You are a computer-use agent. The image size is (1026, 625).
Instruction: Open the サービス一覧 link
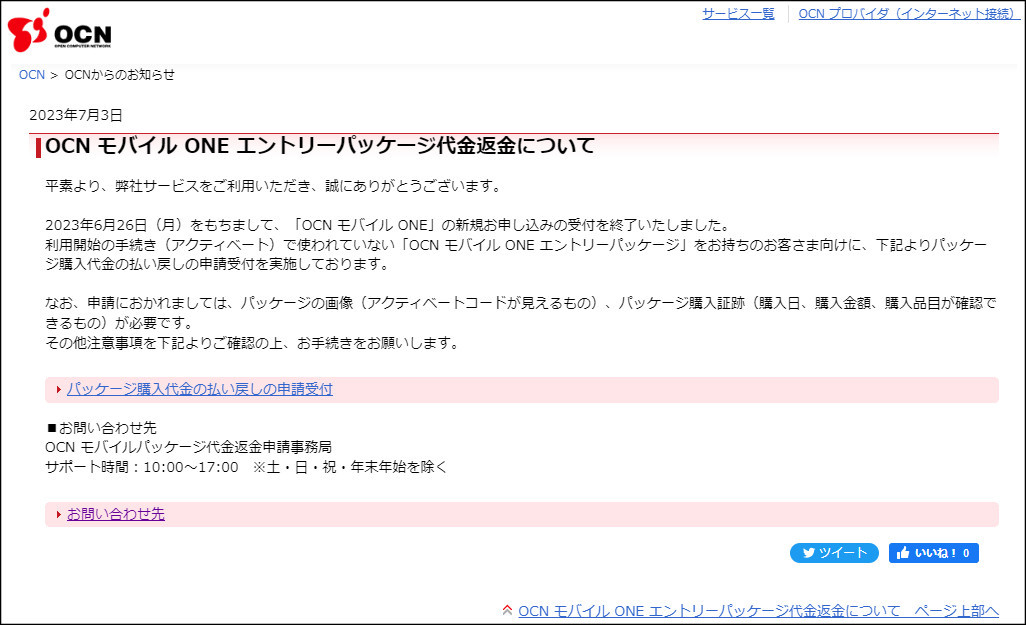pos(738,14)
